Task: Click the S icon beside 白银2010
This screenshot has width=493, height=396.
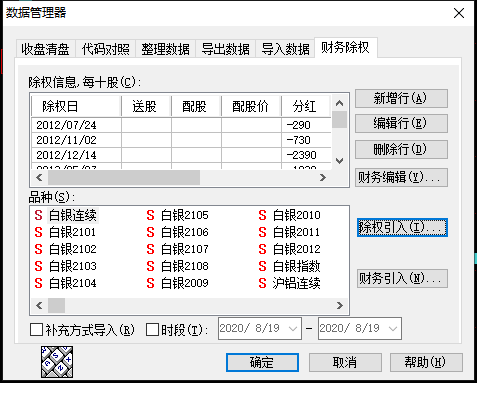Action: pyautogui.click(x=262, y=215)
